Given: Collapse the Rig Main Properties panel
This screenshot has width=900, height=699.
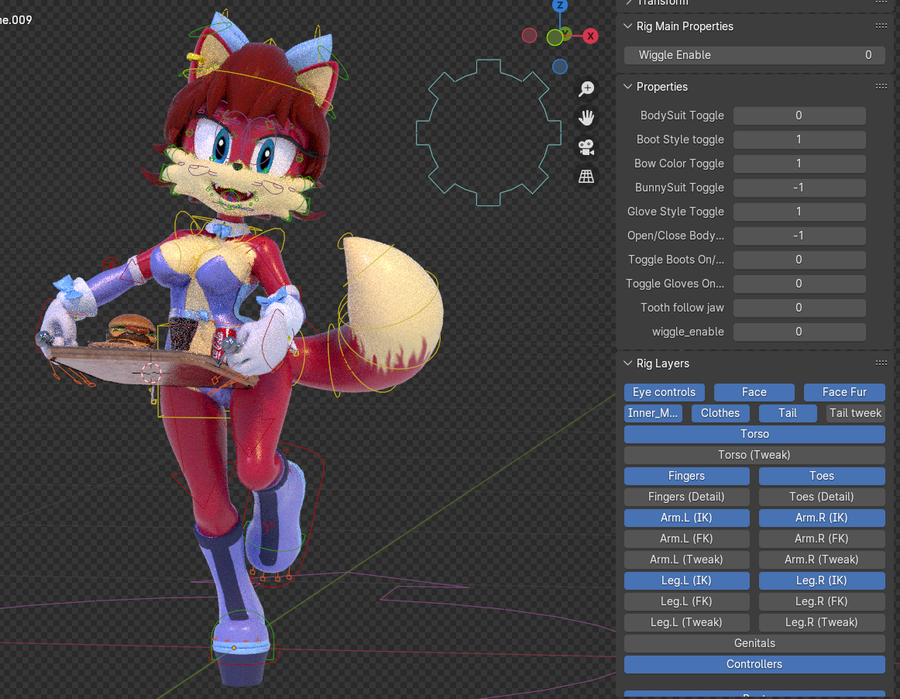Looking at the screenshot, I should point(628,26).
